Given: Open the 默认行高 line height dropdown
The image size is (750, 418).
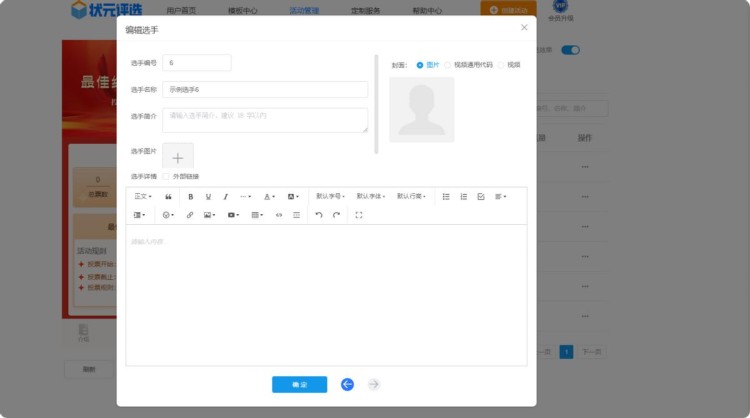Looking at the screenshot, I should [410, 197].
